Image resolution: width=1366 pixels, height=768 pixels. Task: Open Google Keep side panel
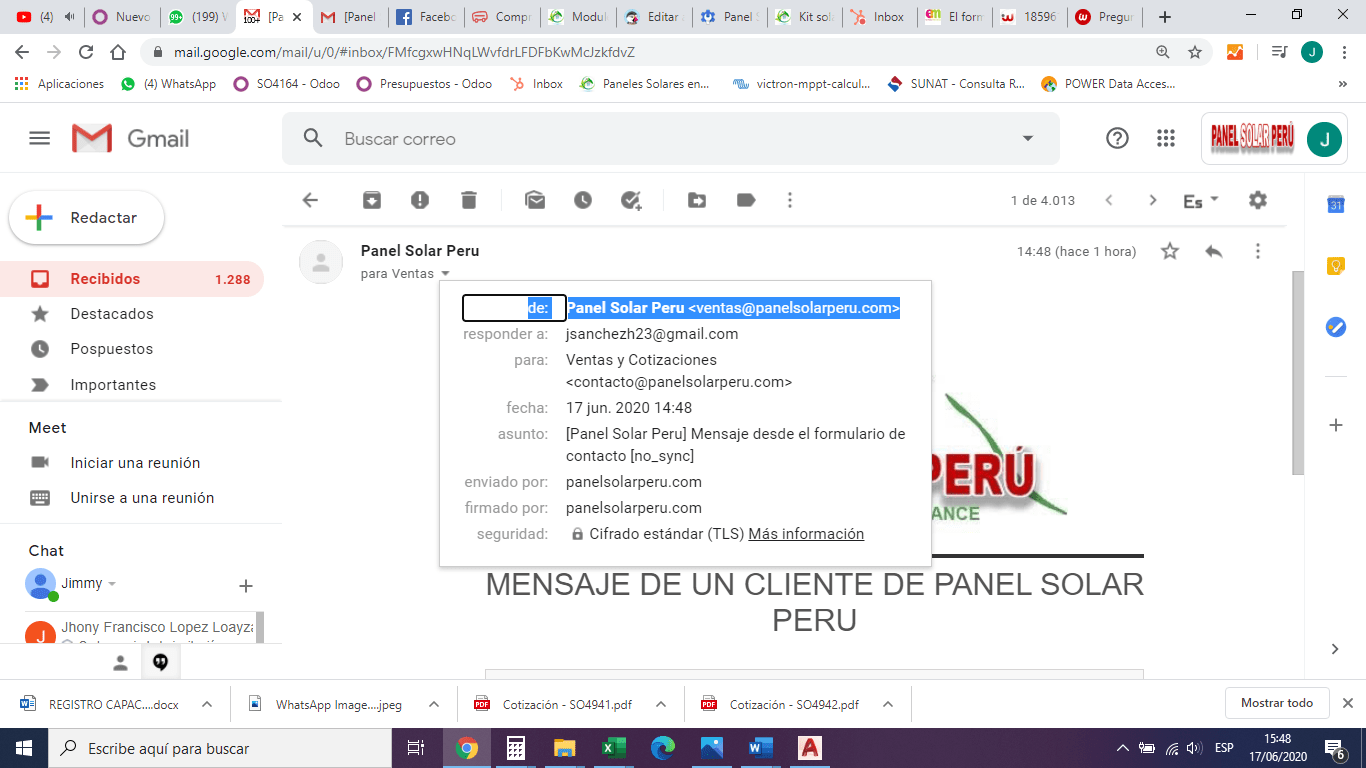pos(1335,266)
